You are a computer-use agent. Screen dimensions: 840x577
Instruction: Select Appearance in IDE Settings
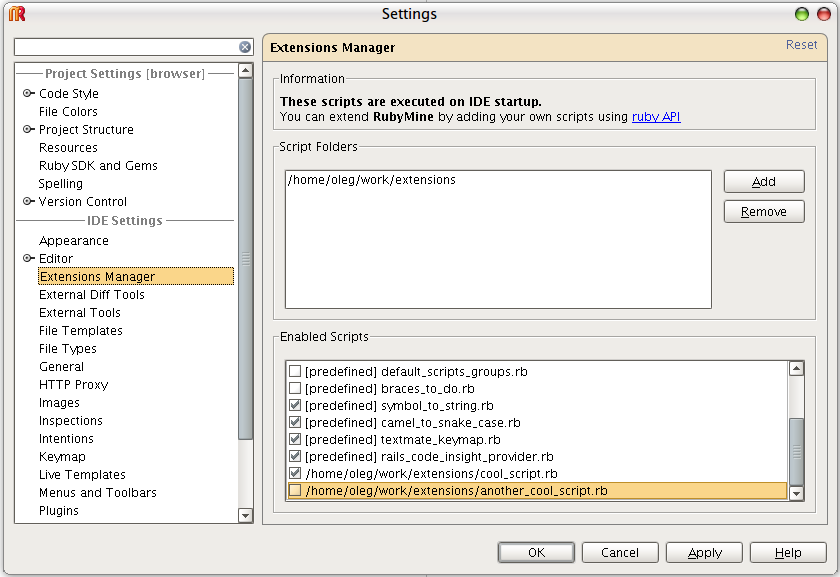coord(73,241)
